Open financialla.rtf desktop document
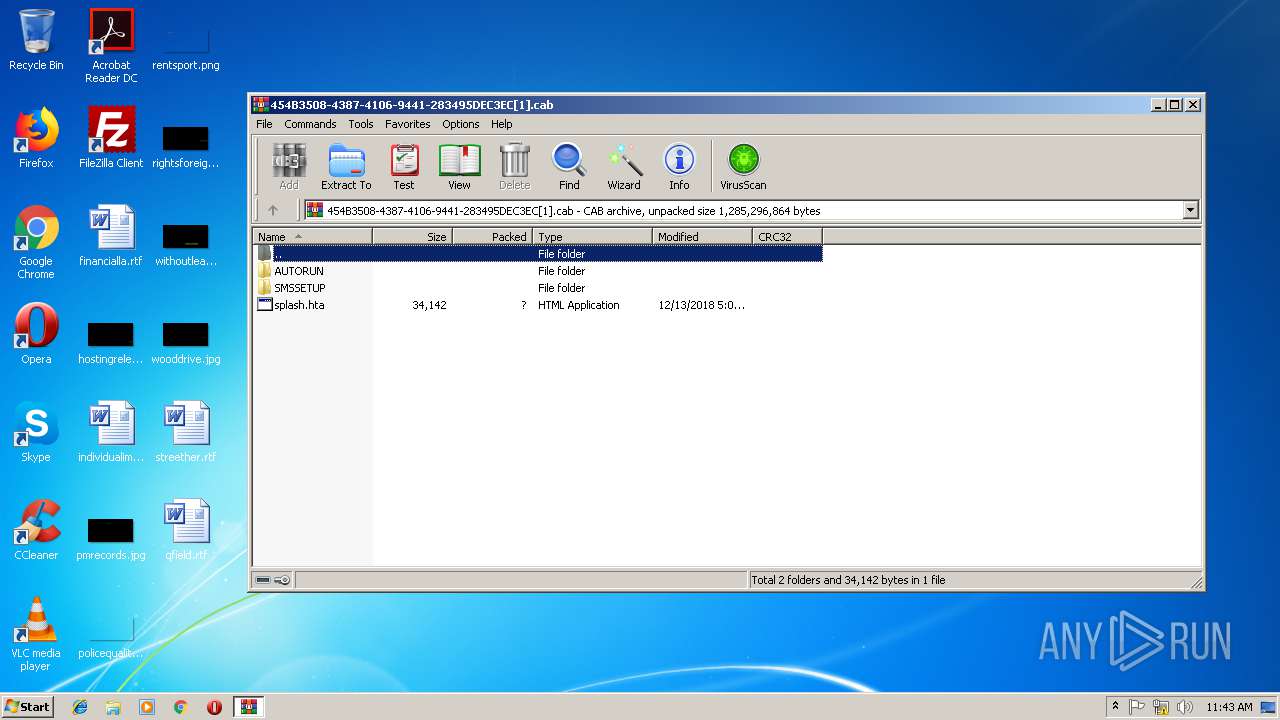The image size is (1280, 720). tap(111, 236)
